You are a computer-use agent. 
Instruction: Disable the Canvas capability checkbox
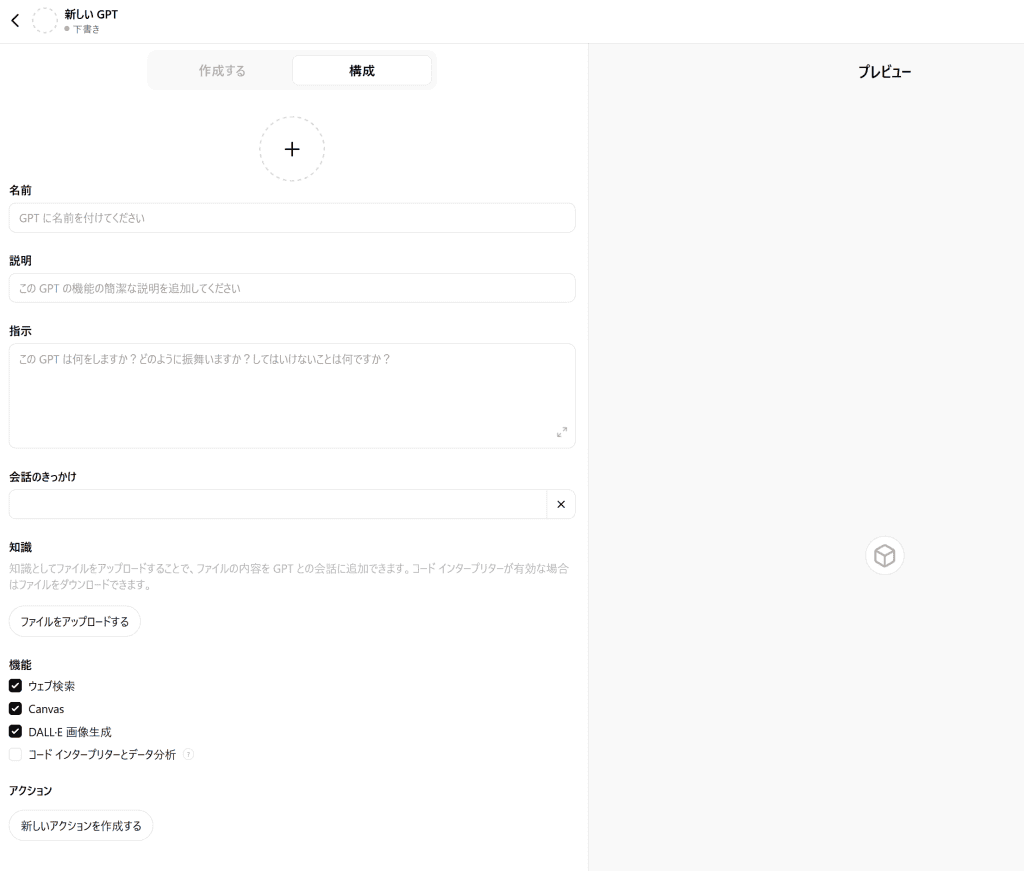tap(15, 708)
